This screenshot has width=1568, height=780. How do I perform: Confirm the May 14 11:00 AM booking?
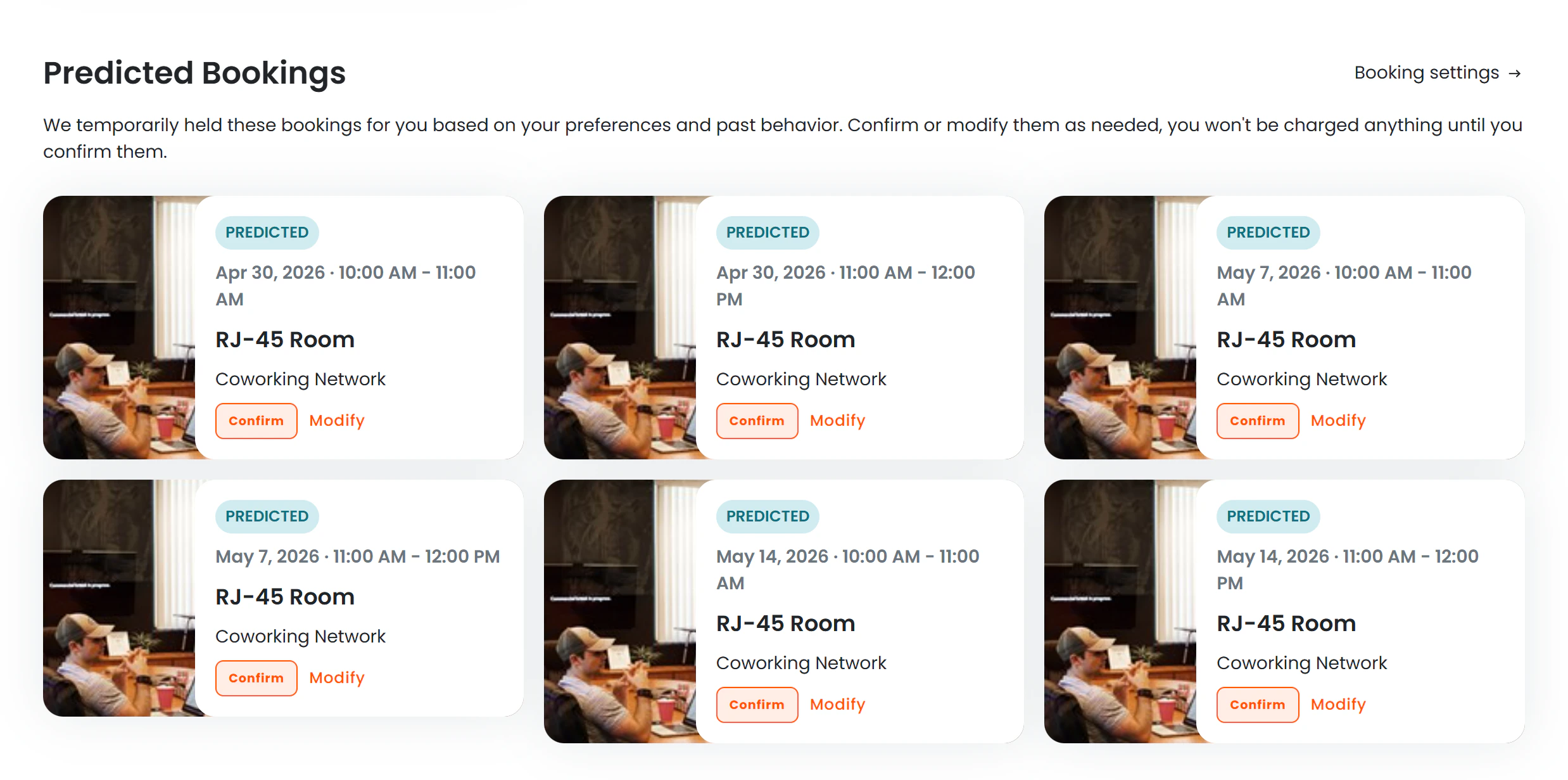click(x=1257, y=704)
